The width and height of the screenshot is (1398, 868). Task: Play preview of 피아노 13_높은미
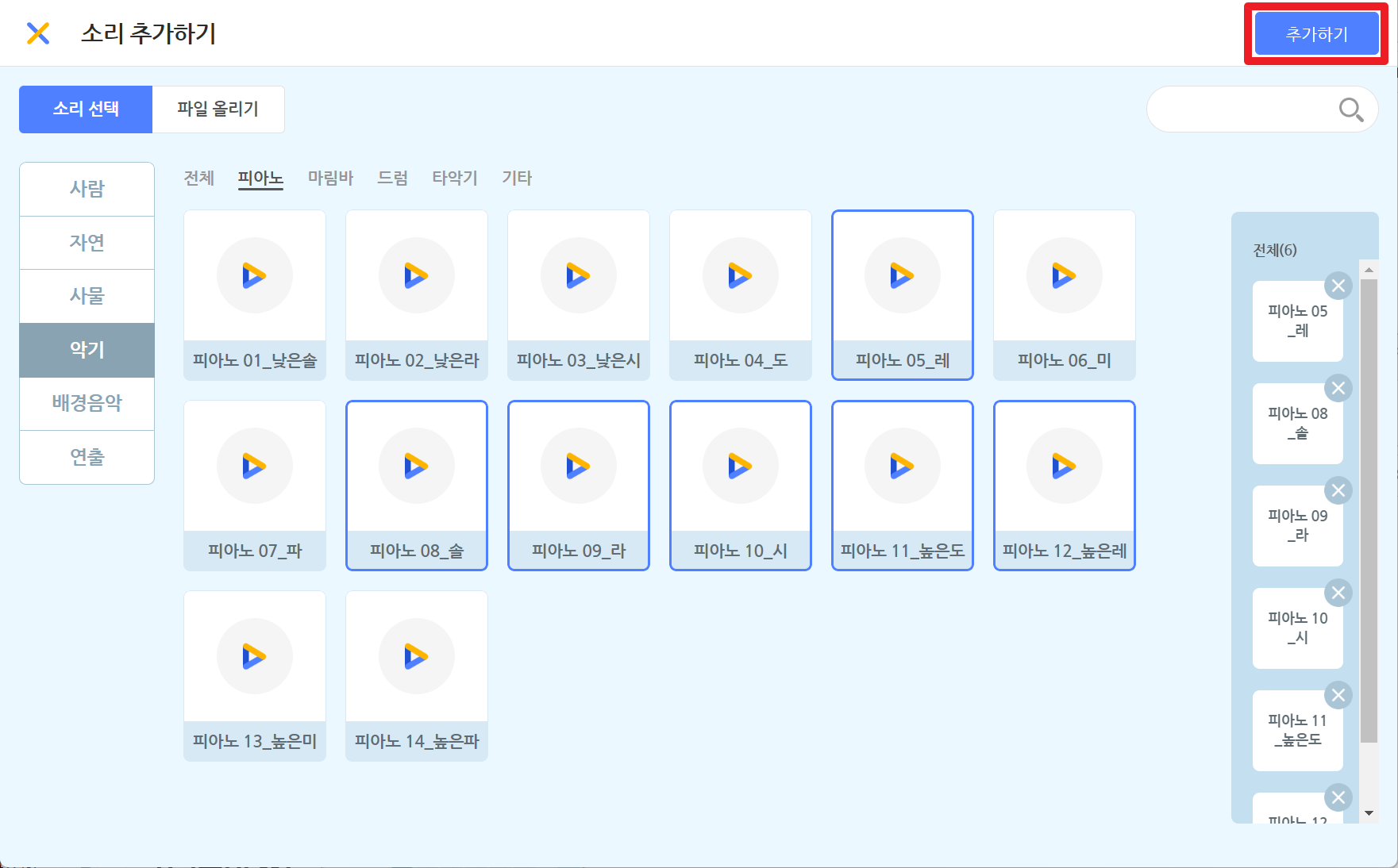click(x=255, y=656)
